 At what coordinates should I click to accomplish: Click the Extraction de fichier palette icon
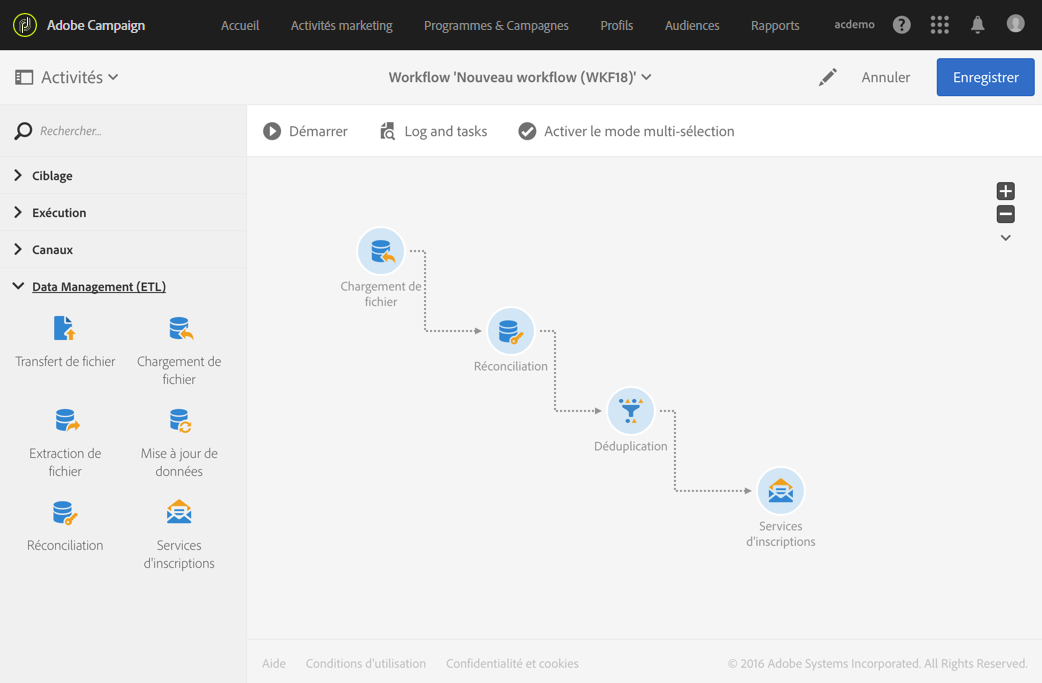point(66,421)
